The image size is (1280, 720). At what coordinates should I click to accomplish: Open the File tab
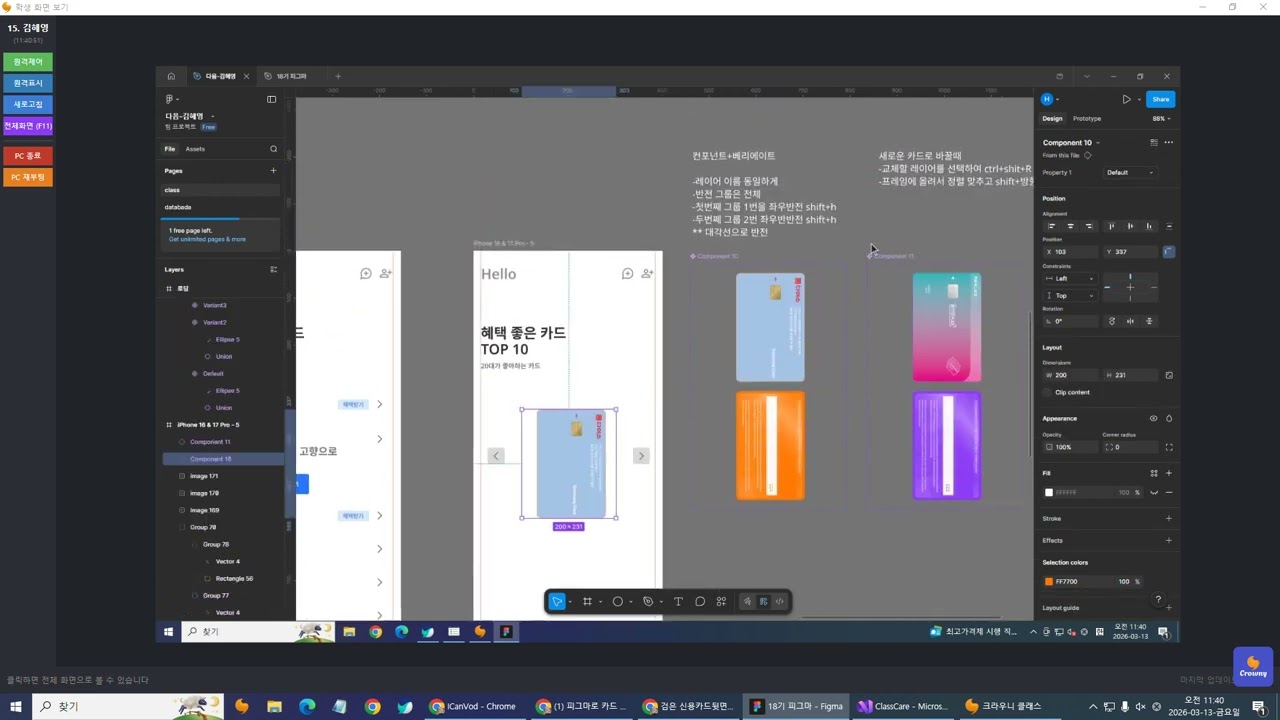coord(170,149)
